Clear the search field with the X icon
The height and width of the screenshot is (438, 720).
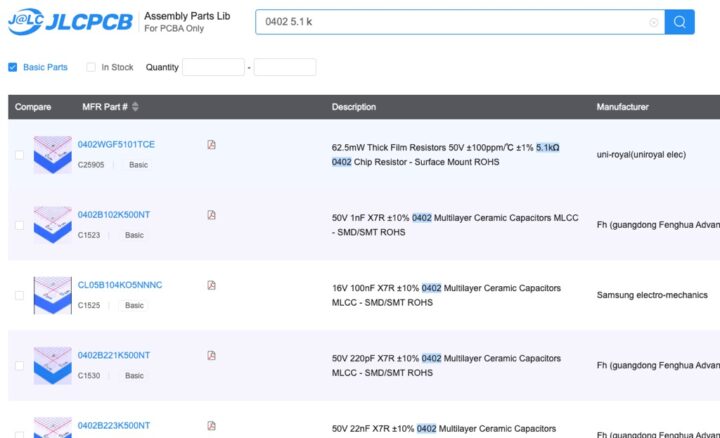click(x=654, y=22)
